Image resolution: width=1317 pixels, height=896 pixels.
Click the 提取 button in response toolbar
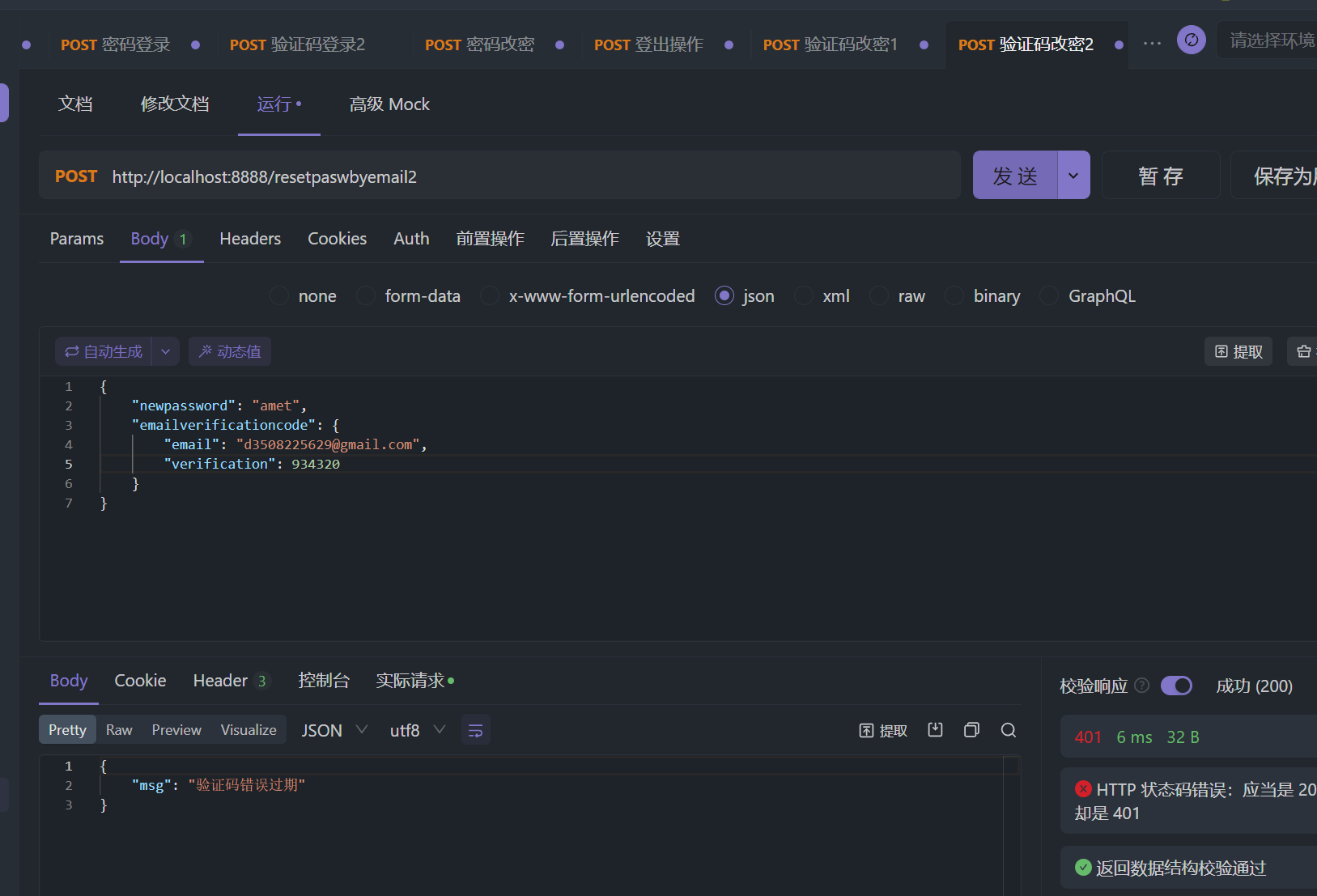pyautogui.click(x=883, y=731)
